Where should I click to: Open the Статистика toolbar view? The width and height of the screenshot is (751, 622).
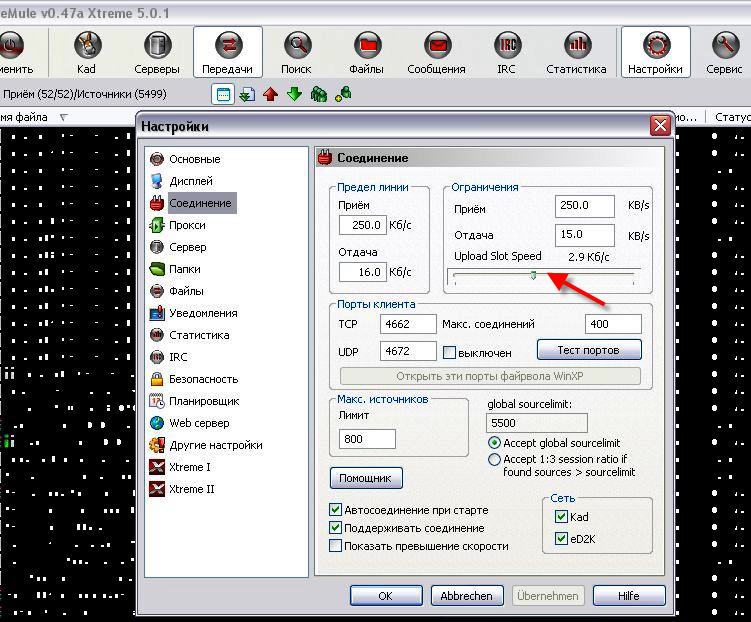point(576,53)
